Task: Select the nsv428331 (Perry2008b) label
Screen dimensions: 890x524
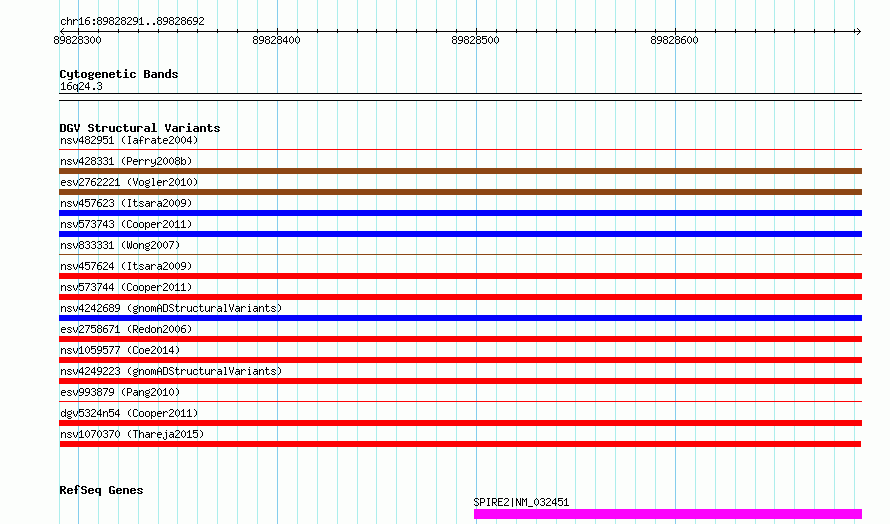Action: click(x=126, y=161)
